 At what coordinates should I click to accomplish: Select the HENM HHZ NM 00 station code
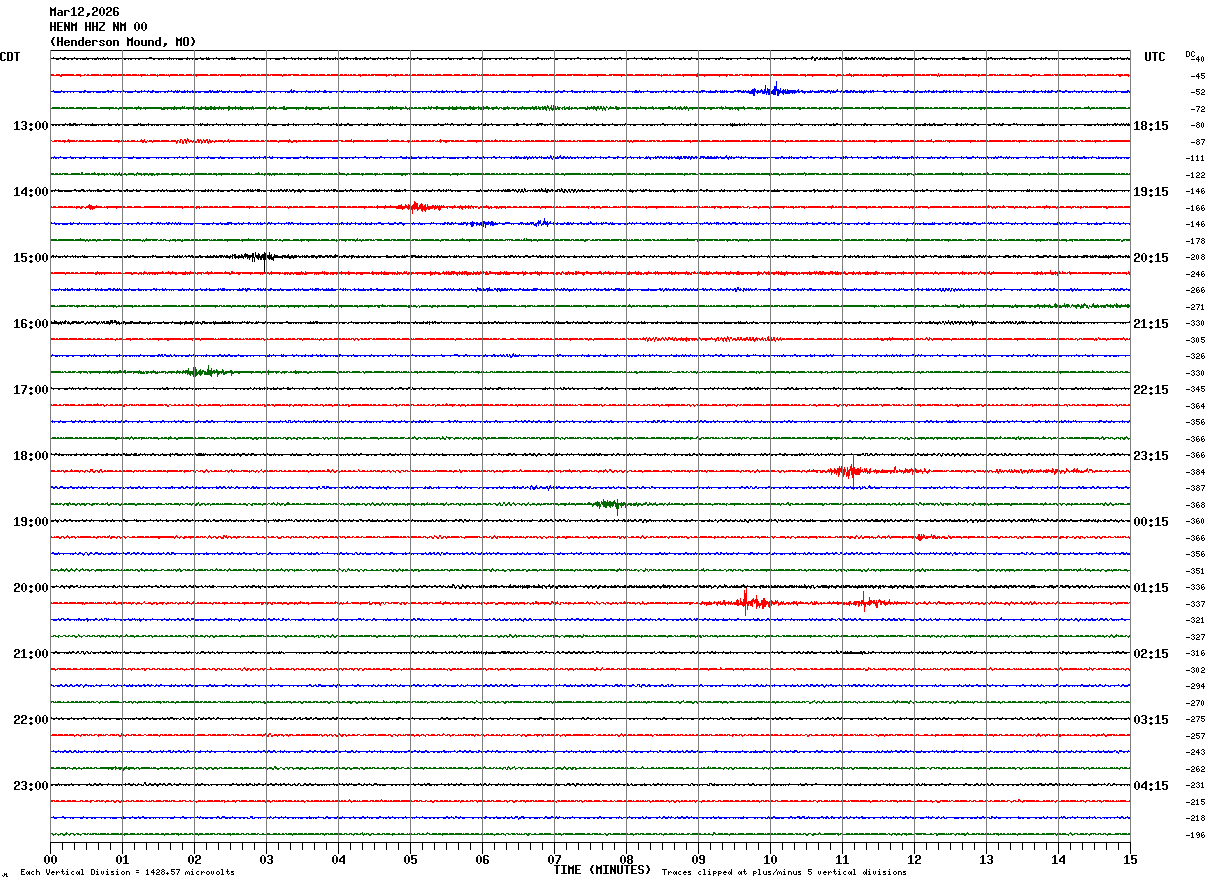(98, 27)
